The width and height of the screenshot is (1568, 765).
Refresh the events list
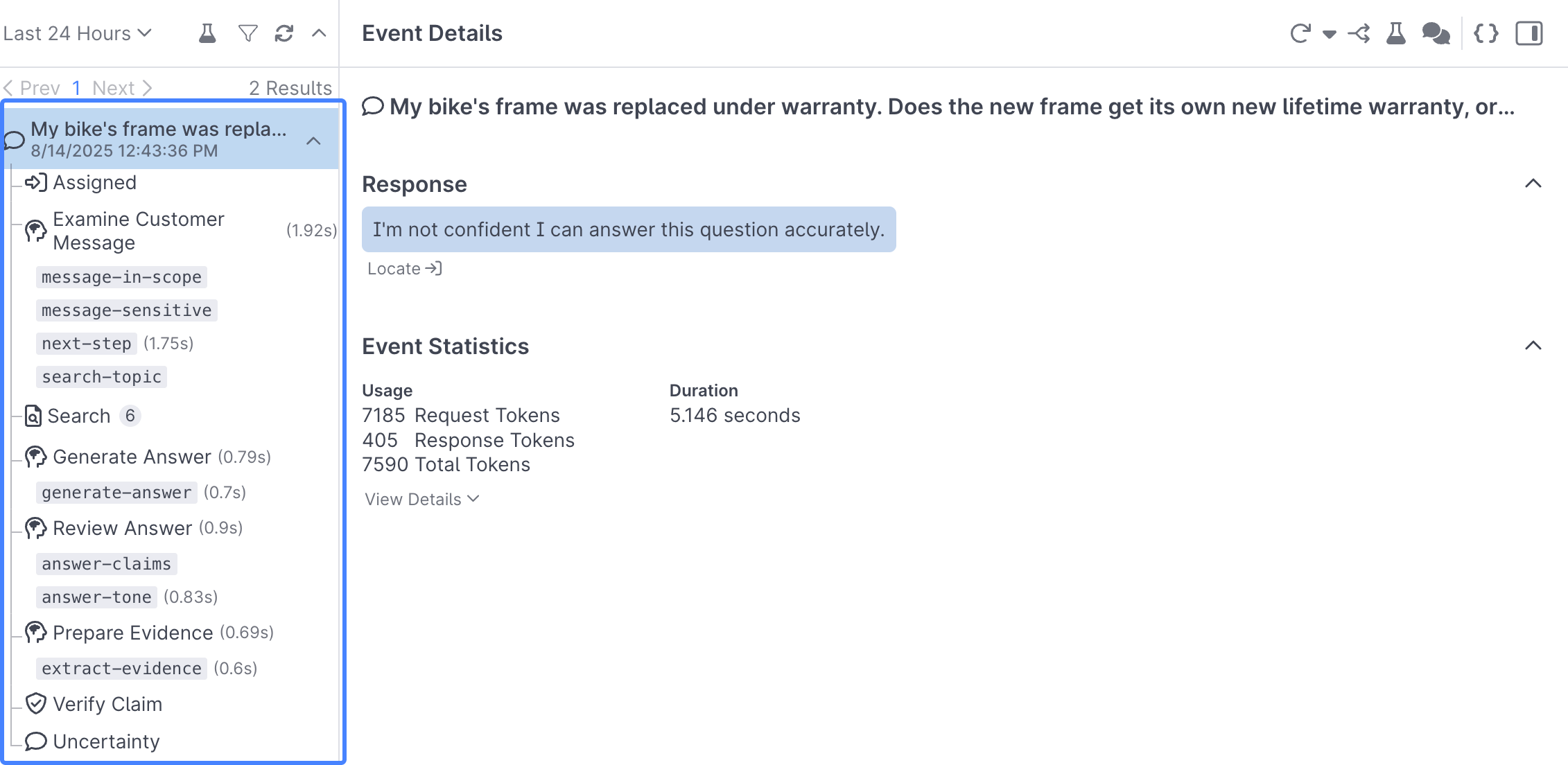click(284, 33)
